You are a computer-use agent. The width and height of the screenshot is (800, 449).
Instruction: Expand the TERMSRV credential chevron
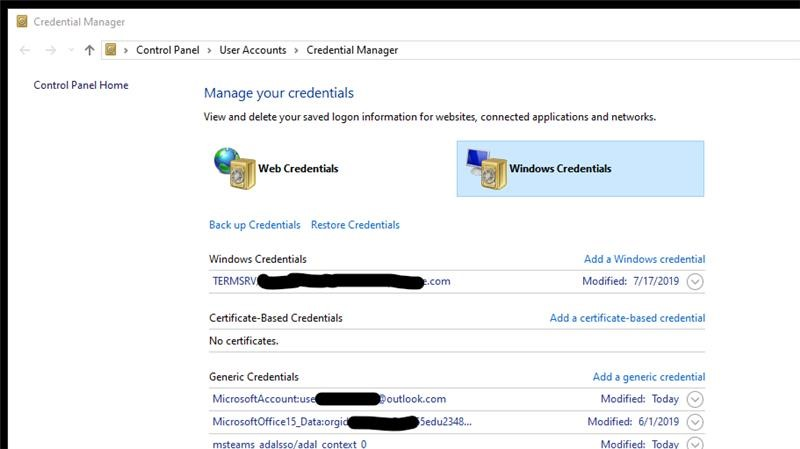[695, 282]
